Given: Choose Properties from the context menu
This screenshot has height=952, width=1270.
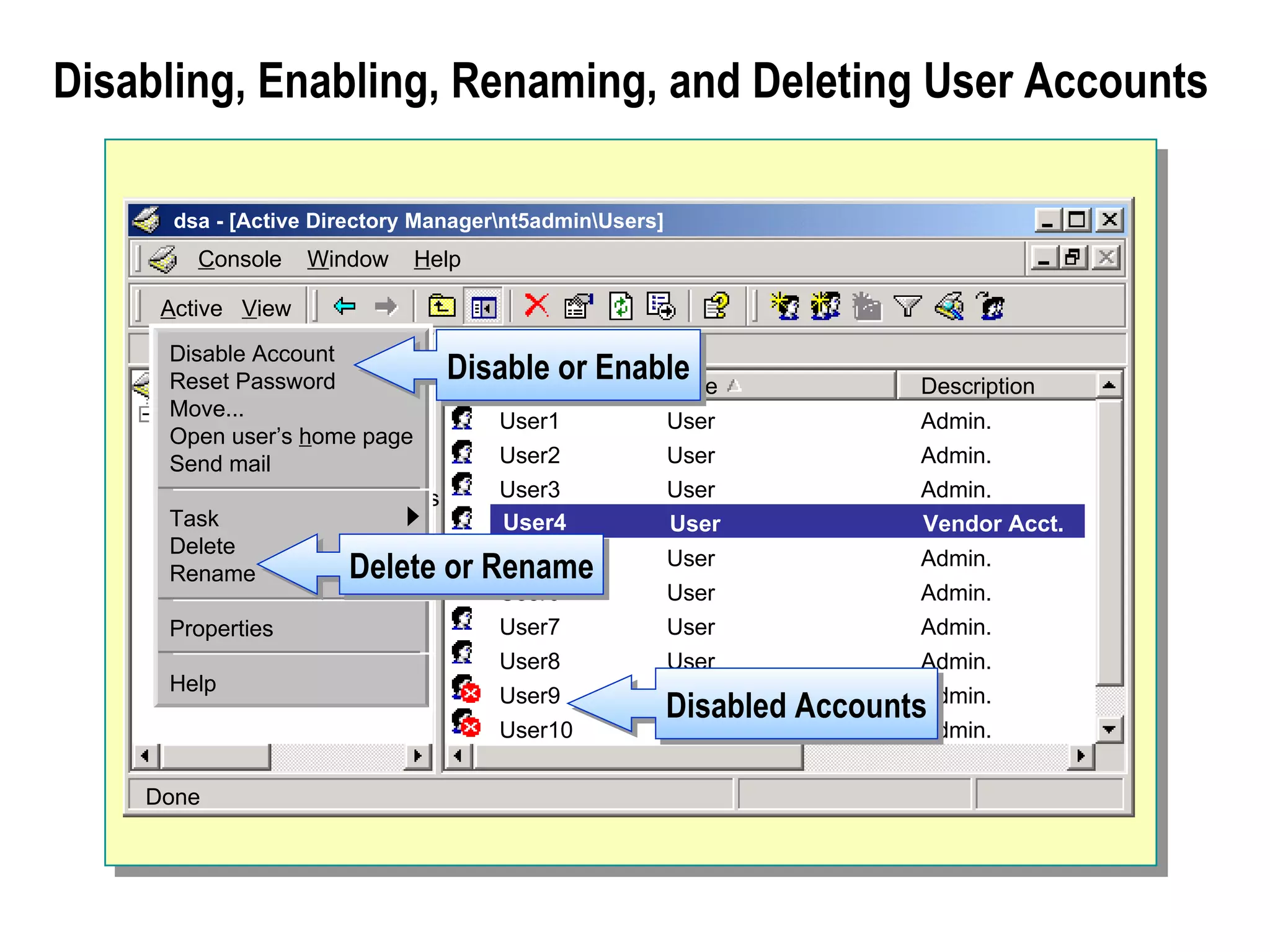Looking at the screenshot, I should [221, 628].
